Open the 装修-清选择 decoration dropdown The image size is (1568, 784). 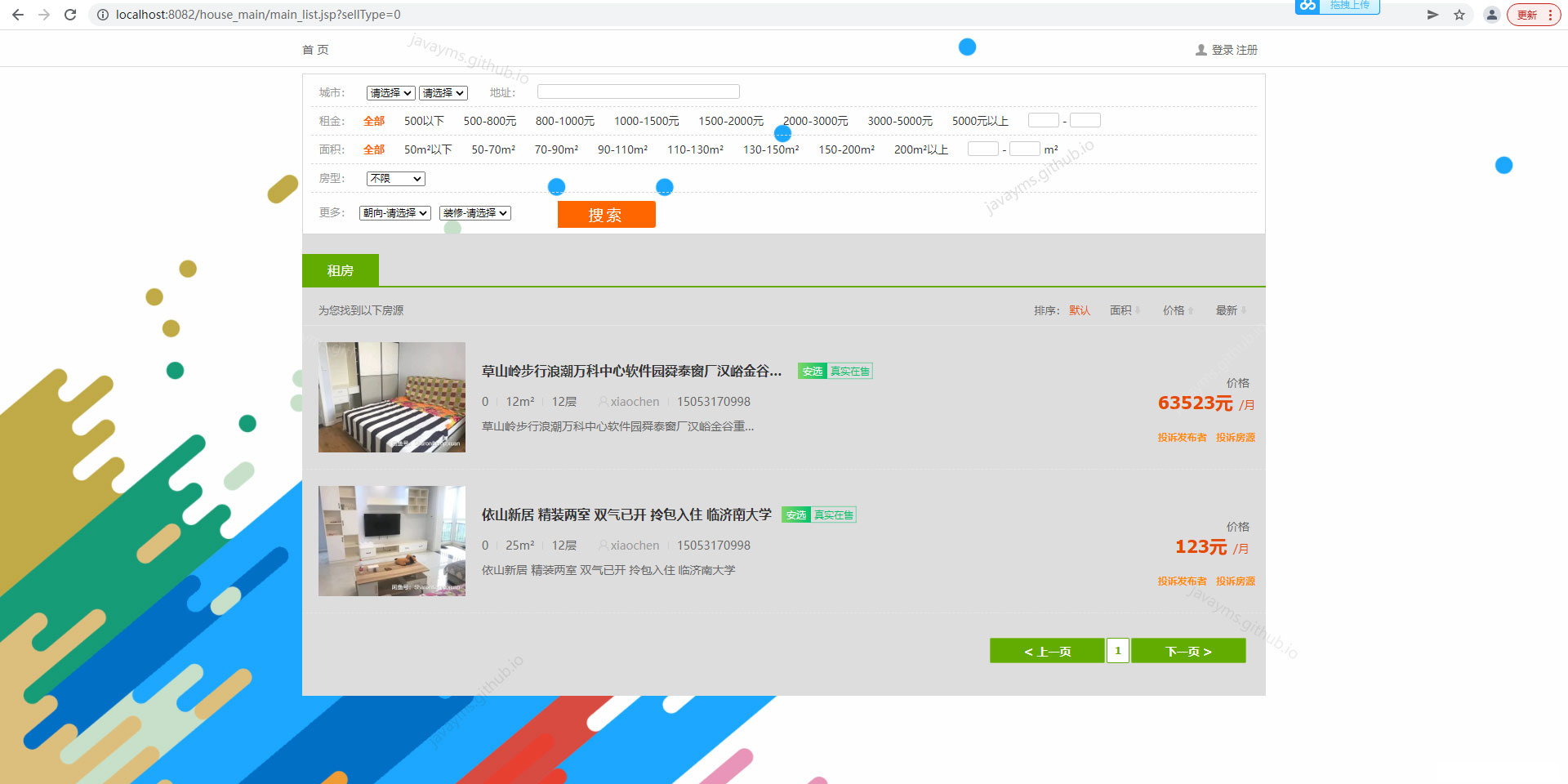coord(475,213)
